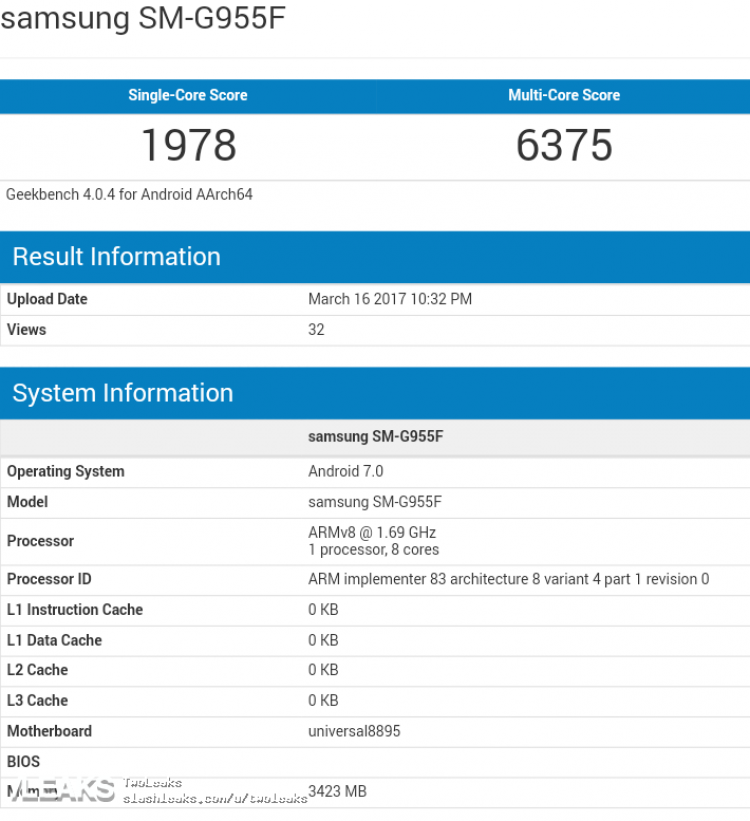Click the Views count value 32

point(316,329)
